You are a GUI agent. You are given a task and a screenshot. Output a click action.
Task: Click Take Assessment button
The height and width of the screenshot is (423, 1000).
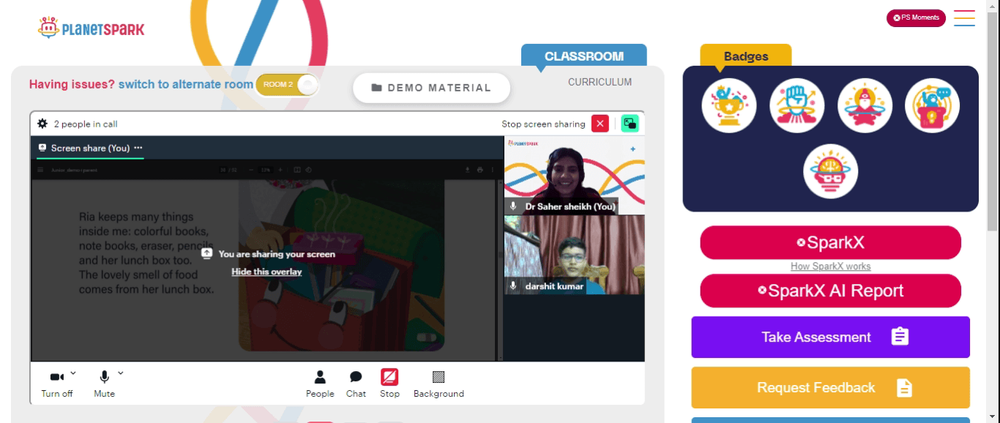click(830, 337)
